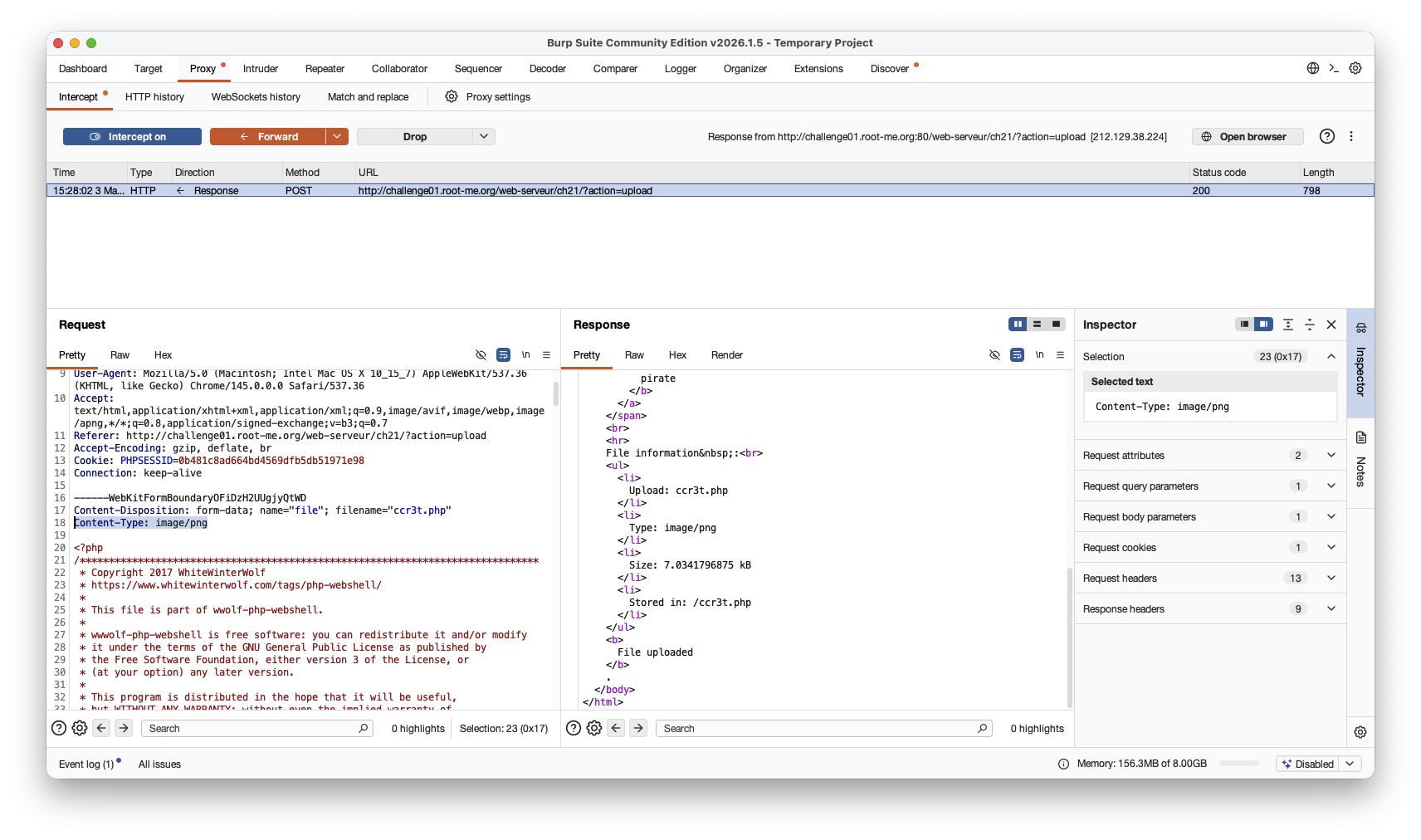Focus the Request panel search field
This screenshot has width=1421, height=840.
tap(257, 728)
